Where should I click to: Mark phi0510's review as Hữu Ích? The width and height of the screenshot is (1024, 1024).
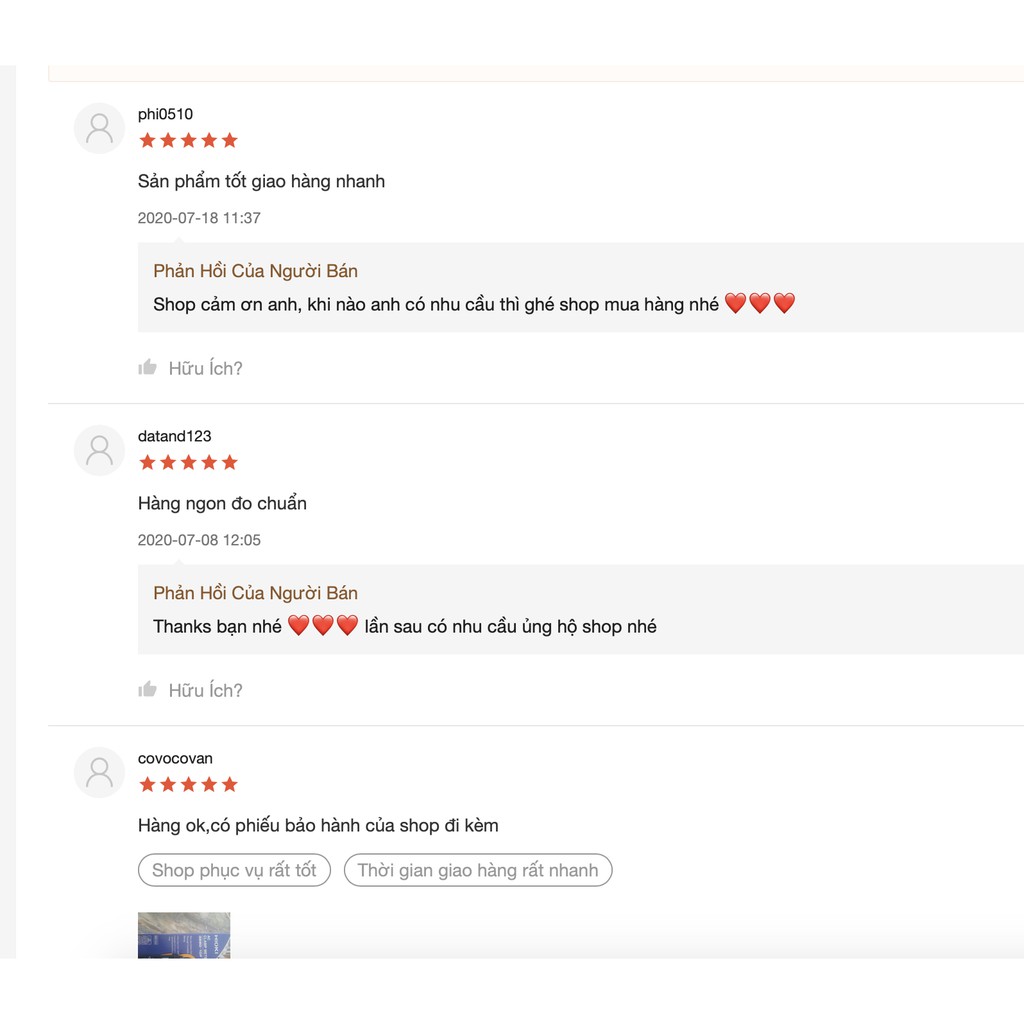pos(205,368)
